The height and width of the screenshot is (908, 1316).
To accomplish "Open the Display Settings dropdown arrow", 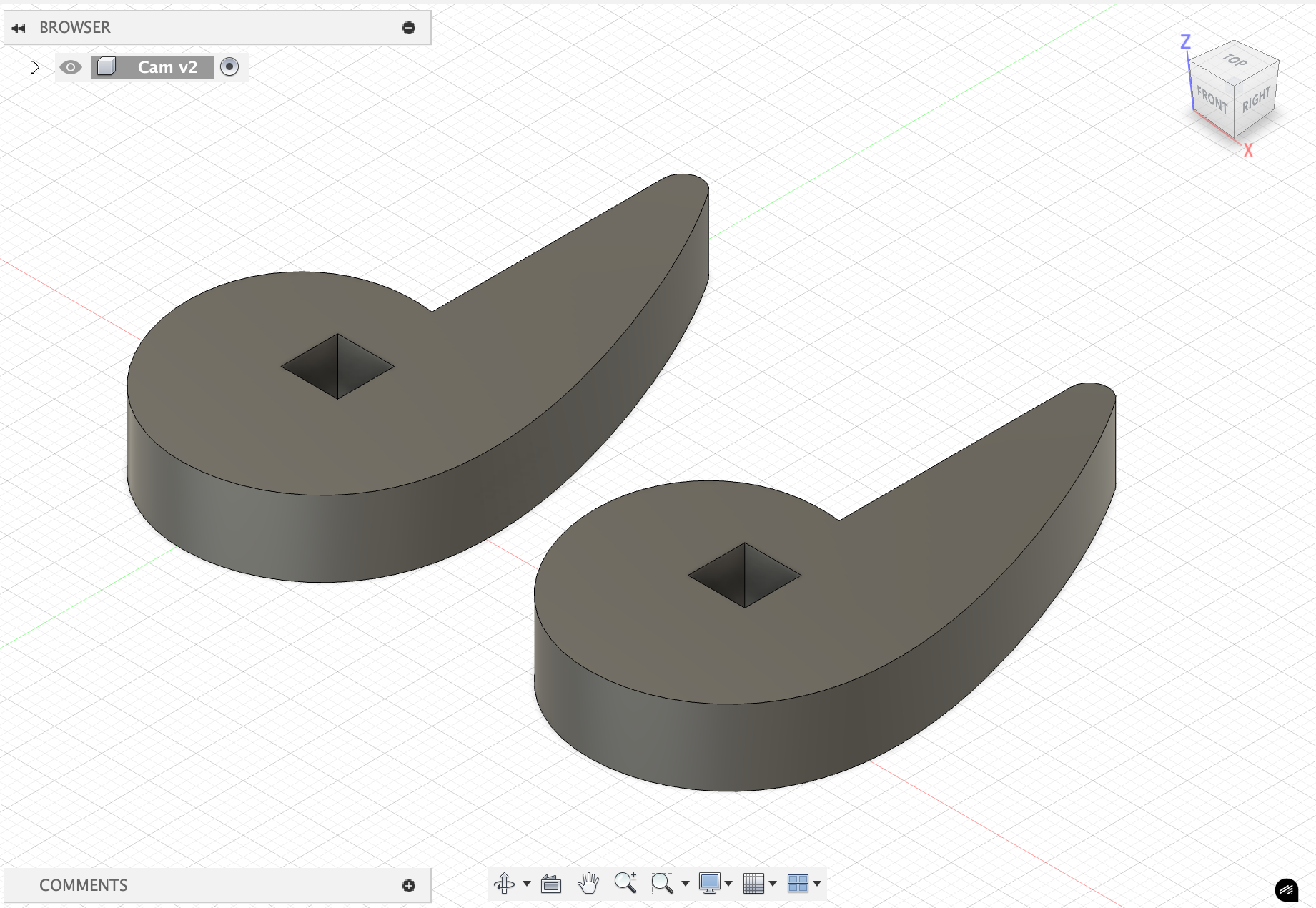I will point(728,884).
